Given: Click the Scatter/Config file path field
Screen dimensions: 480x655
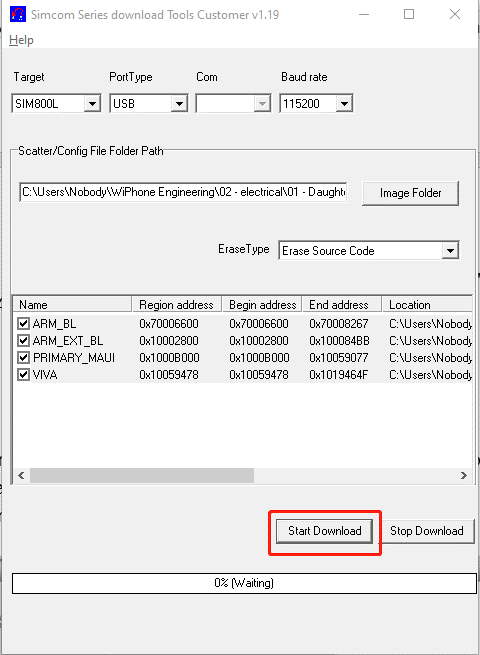Looking at the screenshot, I should [x=183, y=192].
